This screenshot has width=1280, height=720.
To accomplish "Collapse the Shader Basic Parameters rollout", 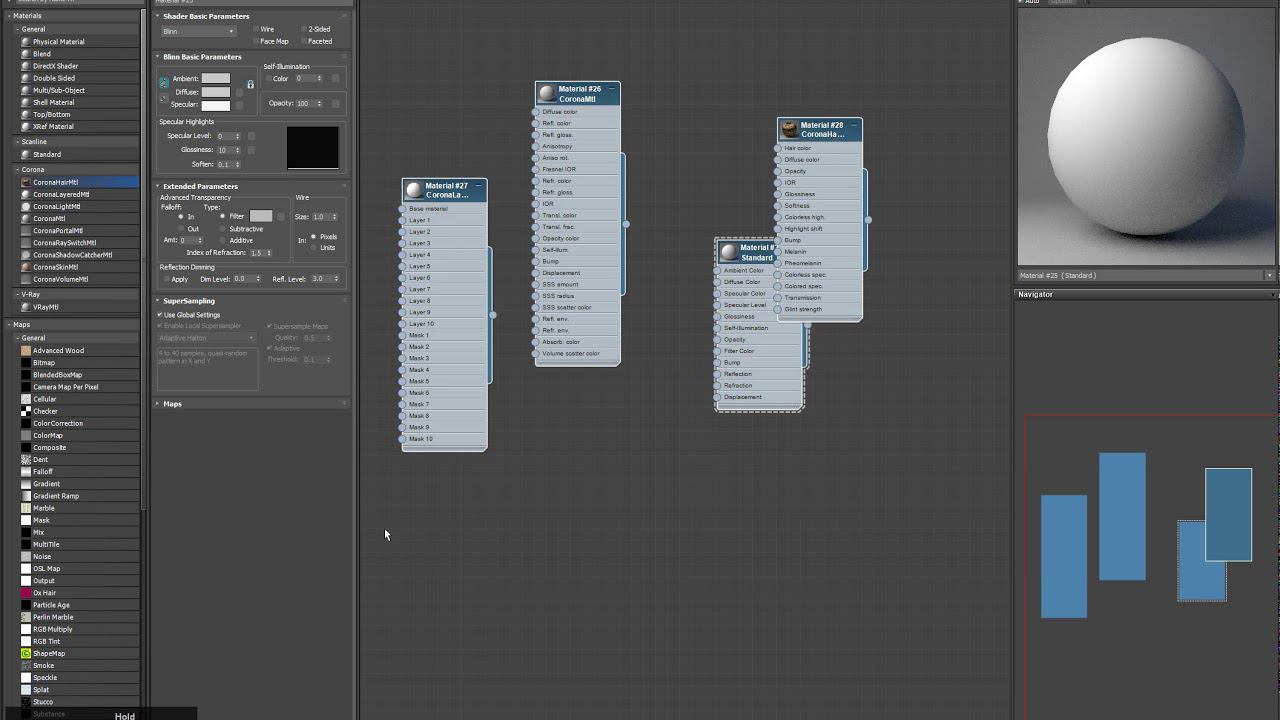I will click(158, 16).
